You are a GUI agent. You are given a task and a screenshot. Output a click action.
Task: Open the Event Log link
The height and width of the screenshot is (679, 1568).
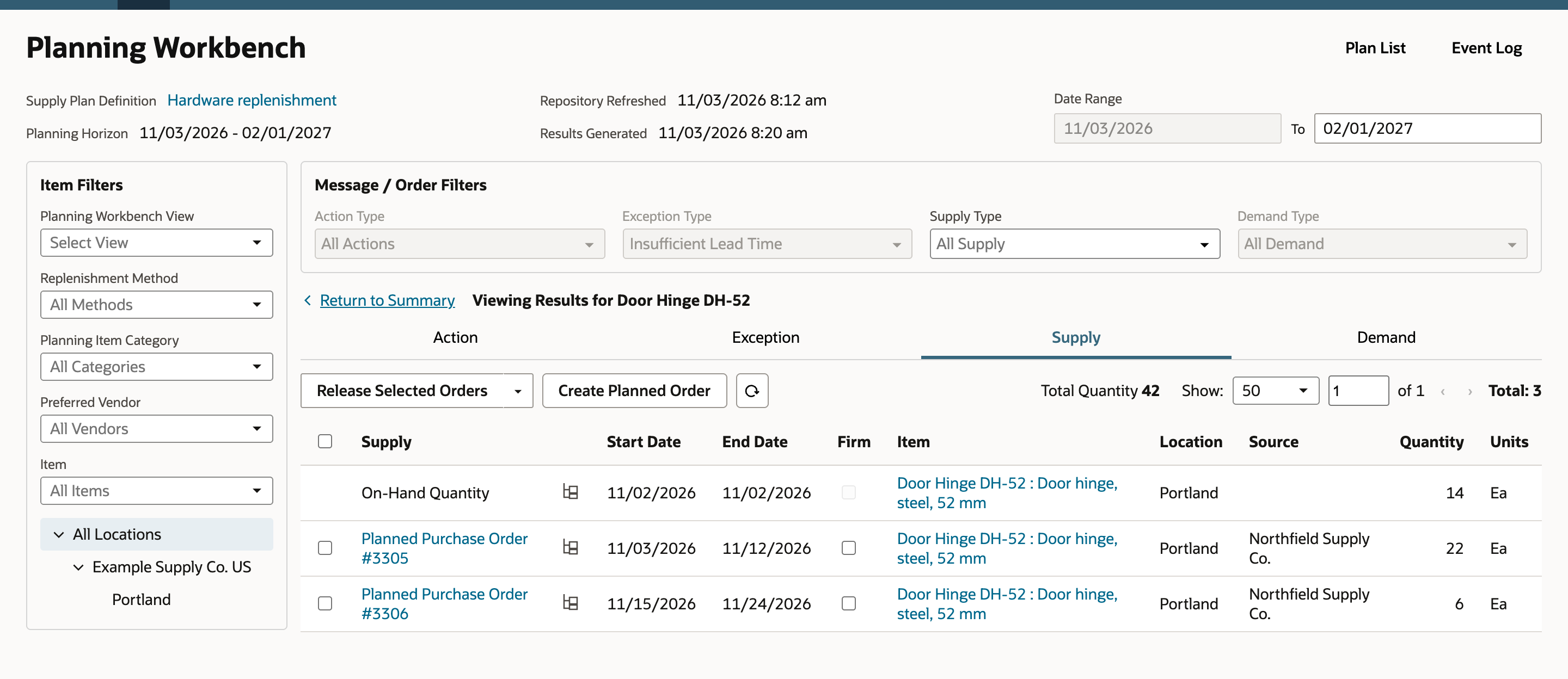(1486, 48)
